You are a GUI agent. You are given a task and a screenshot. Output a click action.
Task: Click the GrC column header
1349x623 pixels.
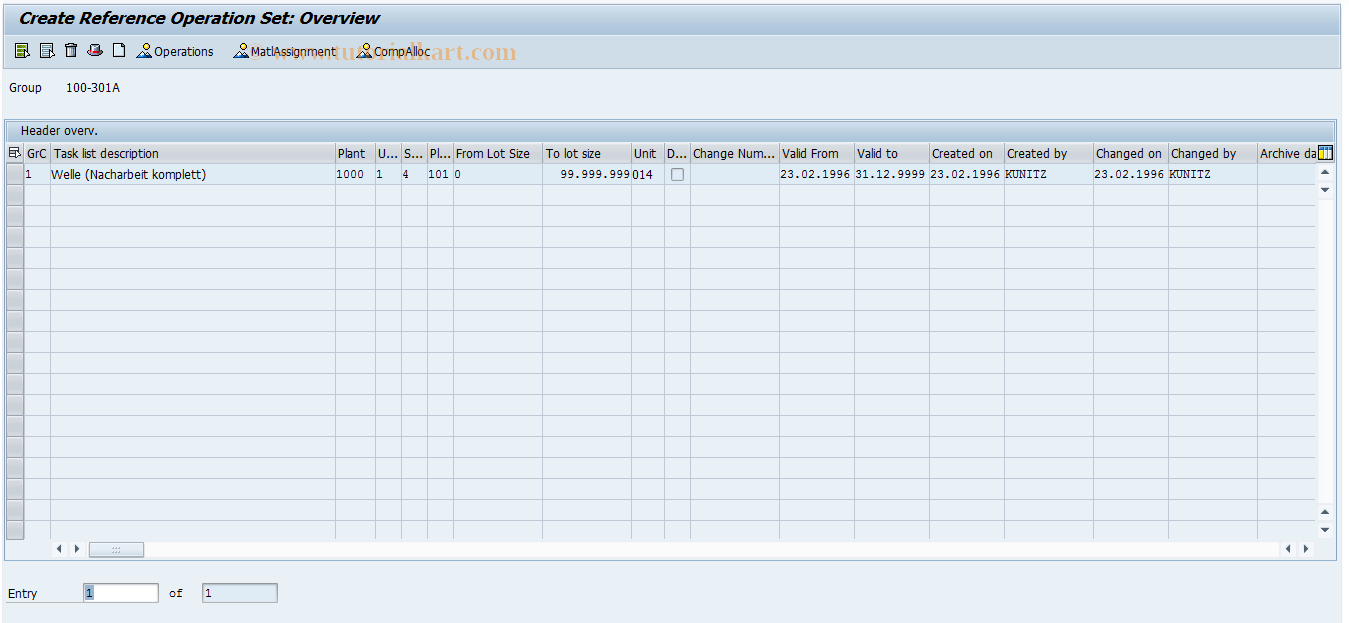(37, 153)
